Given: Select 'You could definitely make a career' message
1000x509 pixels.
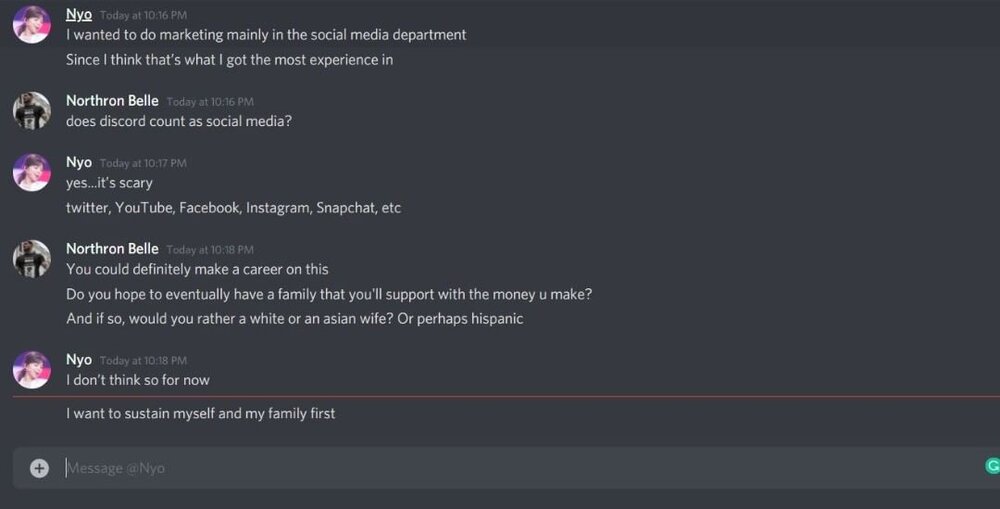Looking at the screenshot, I should tap(197, 269).
